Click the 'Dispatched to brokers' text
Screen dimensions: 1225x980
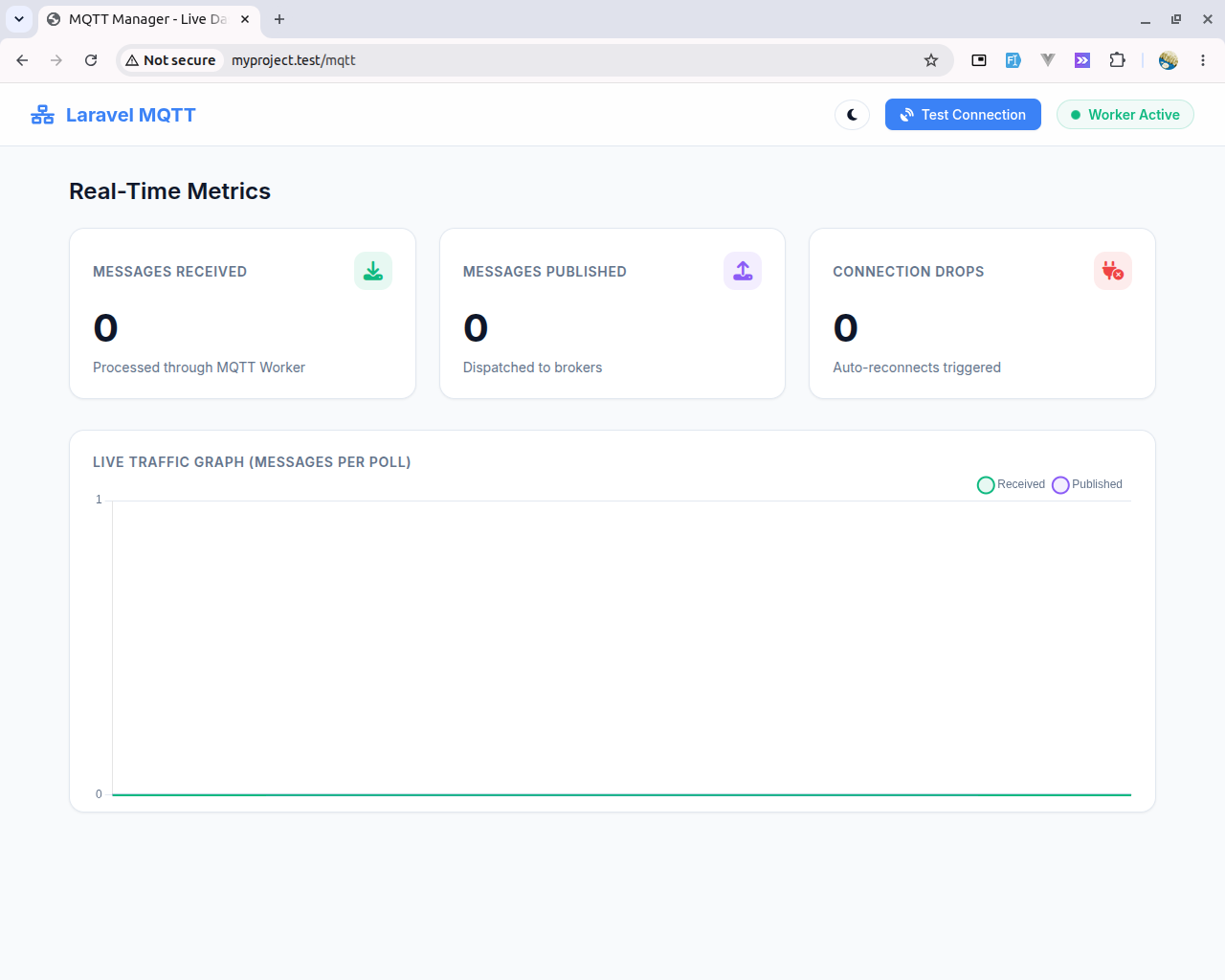coord(532,367)
